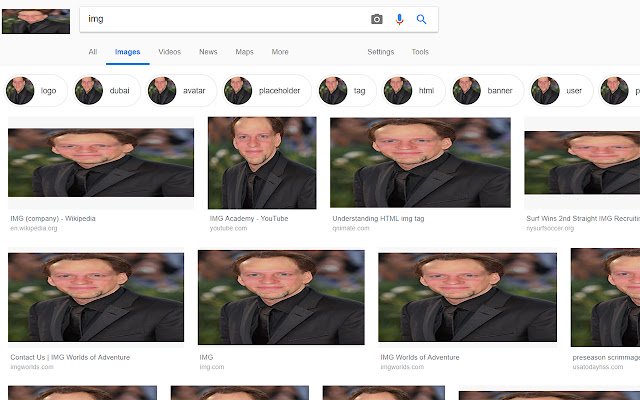Select the 'logo' suggestion chip
640x400 pixels.
35,91
